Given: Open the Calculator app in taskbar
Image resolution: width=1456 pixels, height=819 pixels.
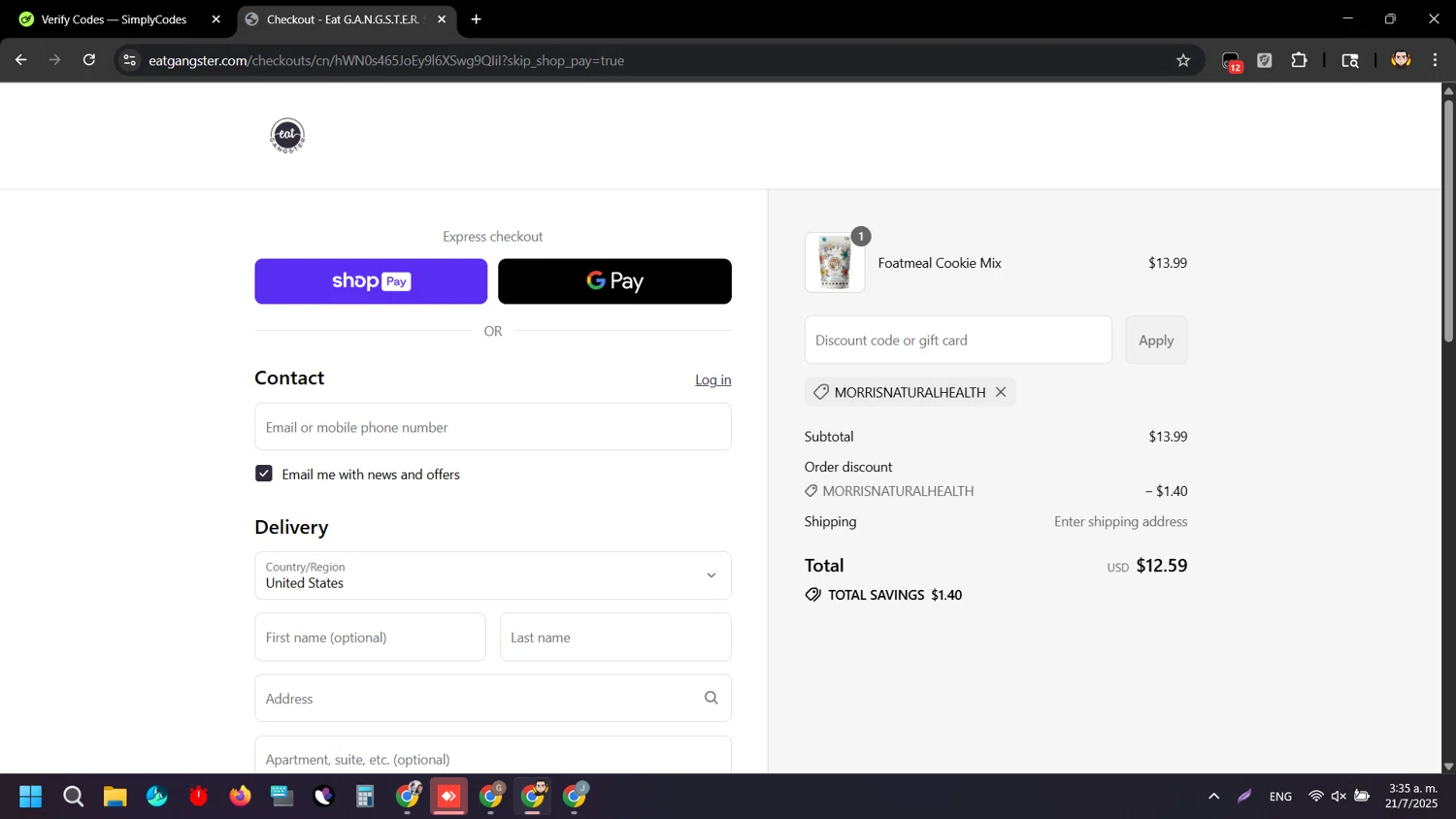Looking at the screenshot, I should click(x=365, y=797).
